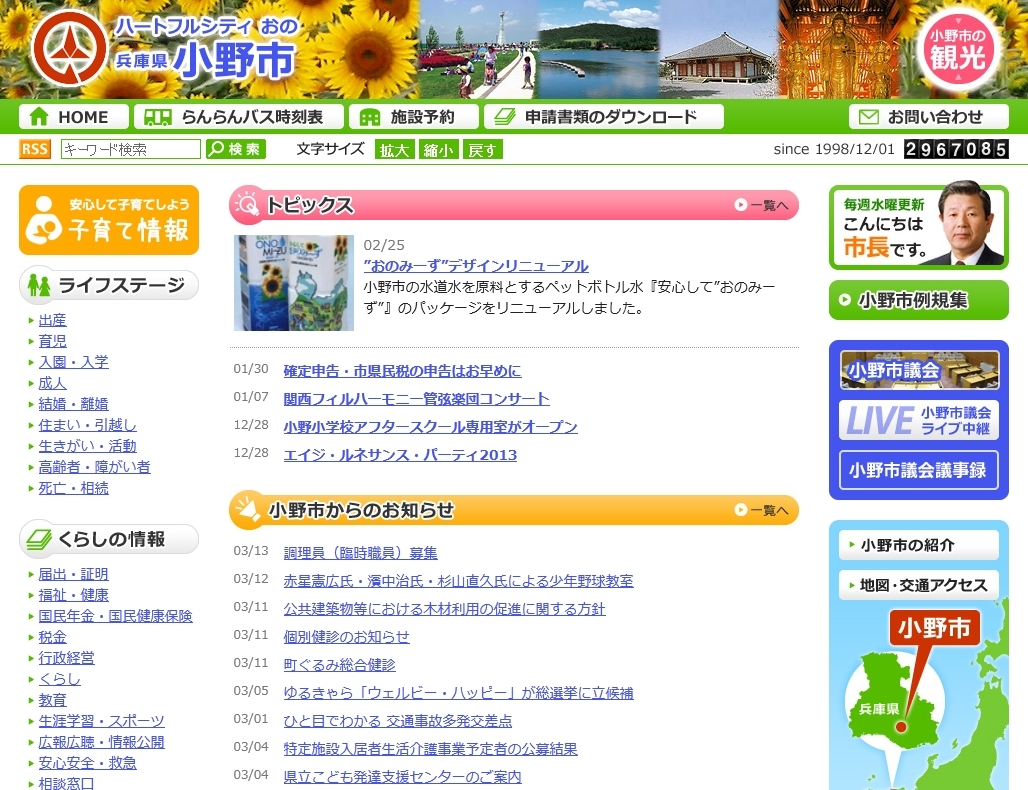The width and height of the screenshot is (1028, 790).
Task: Click the キーワード検索 search field
Action: click(130, 149)
